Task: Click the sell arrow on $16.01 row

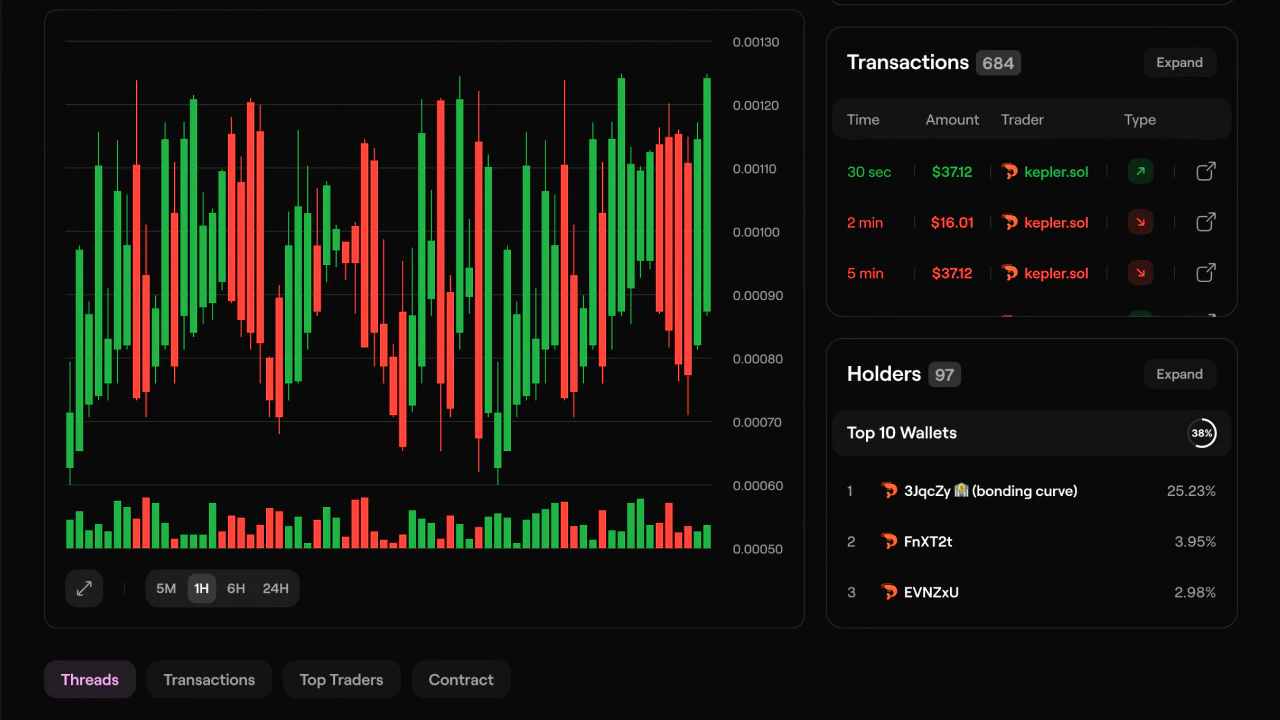Action: coord(1140,222)
